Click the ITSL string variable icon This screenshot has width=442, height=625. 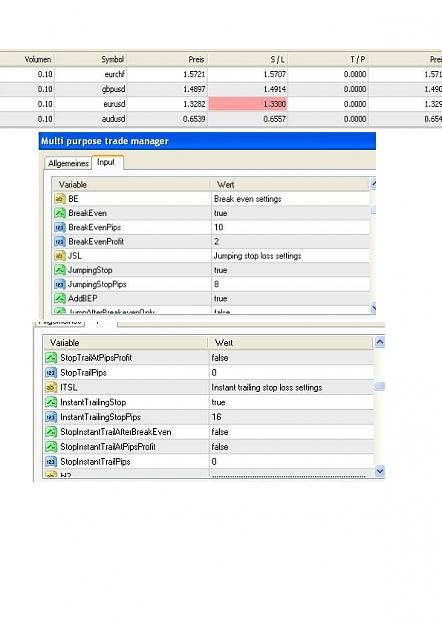(x=51, y=387)
